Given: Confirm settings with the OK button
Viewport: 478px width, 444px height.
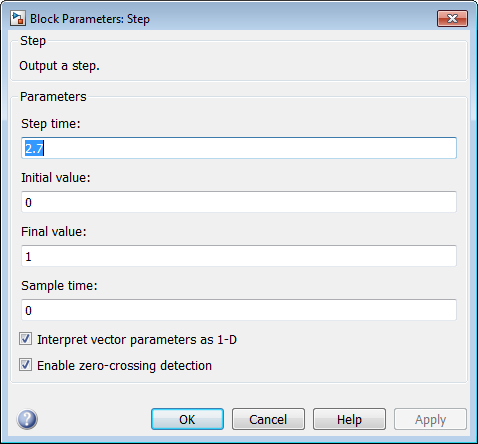Looking at the screenshot, I should [x=187, y=419].
